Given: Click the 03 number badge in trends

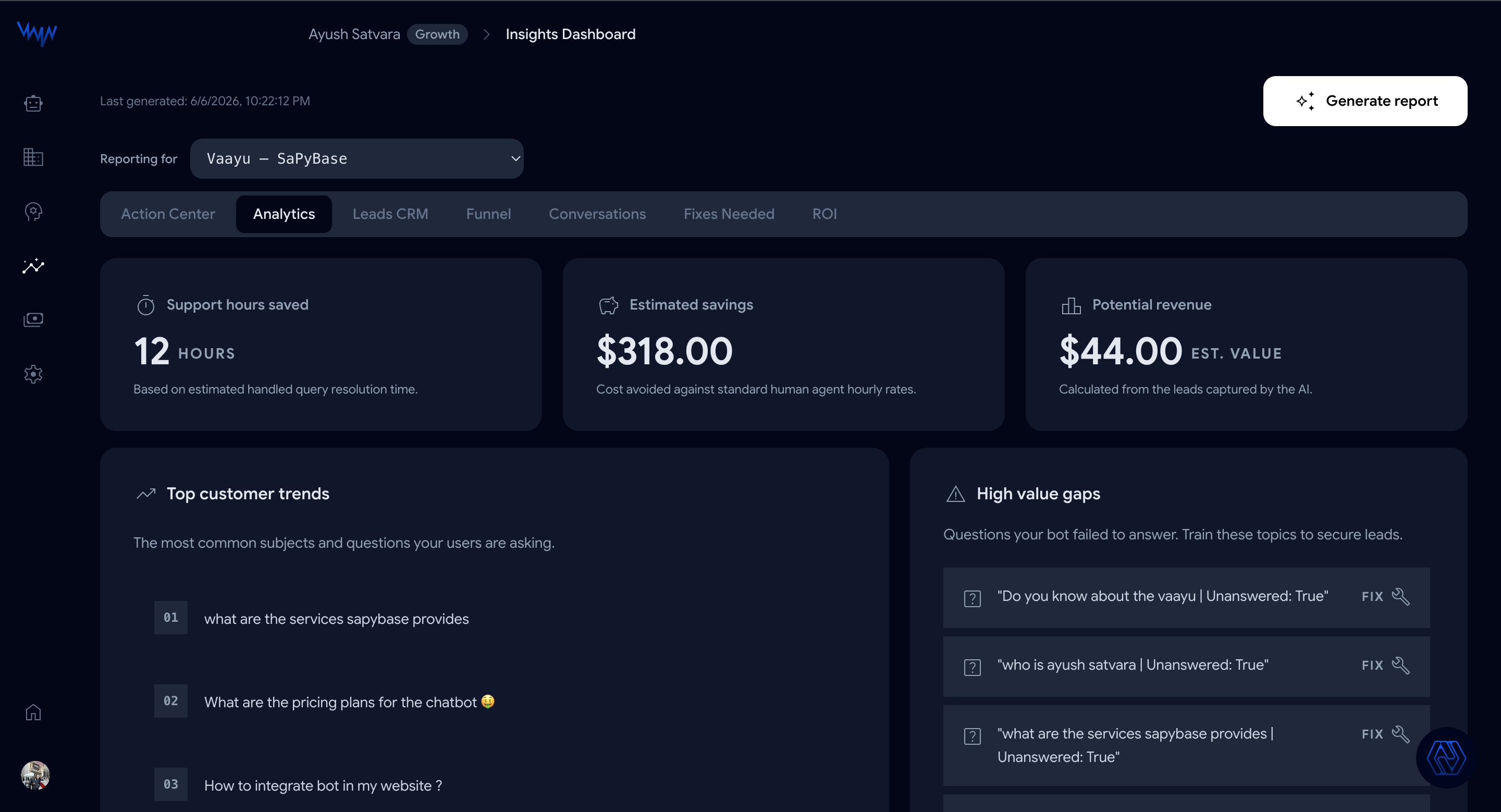Looking at the screenshot, I should (x=171, y=784).
